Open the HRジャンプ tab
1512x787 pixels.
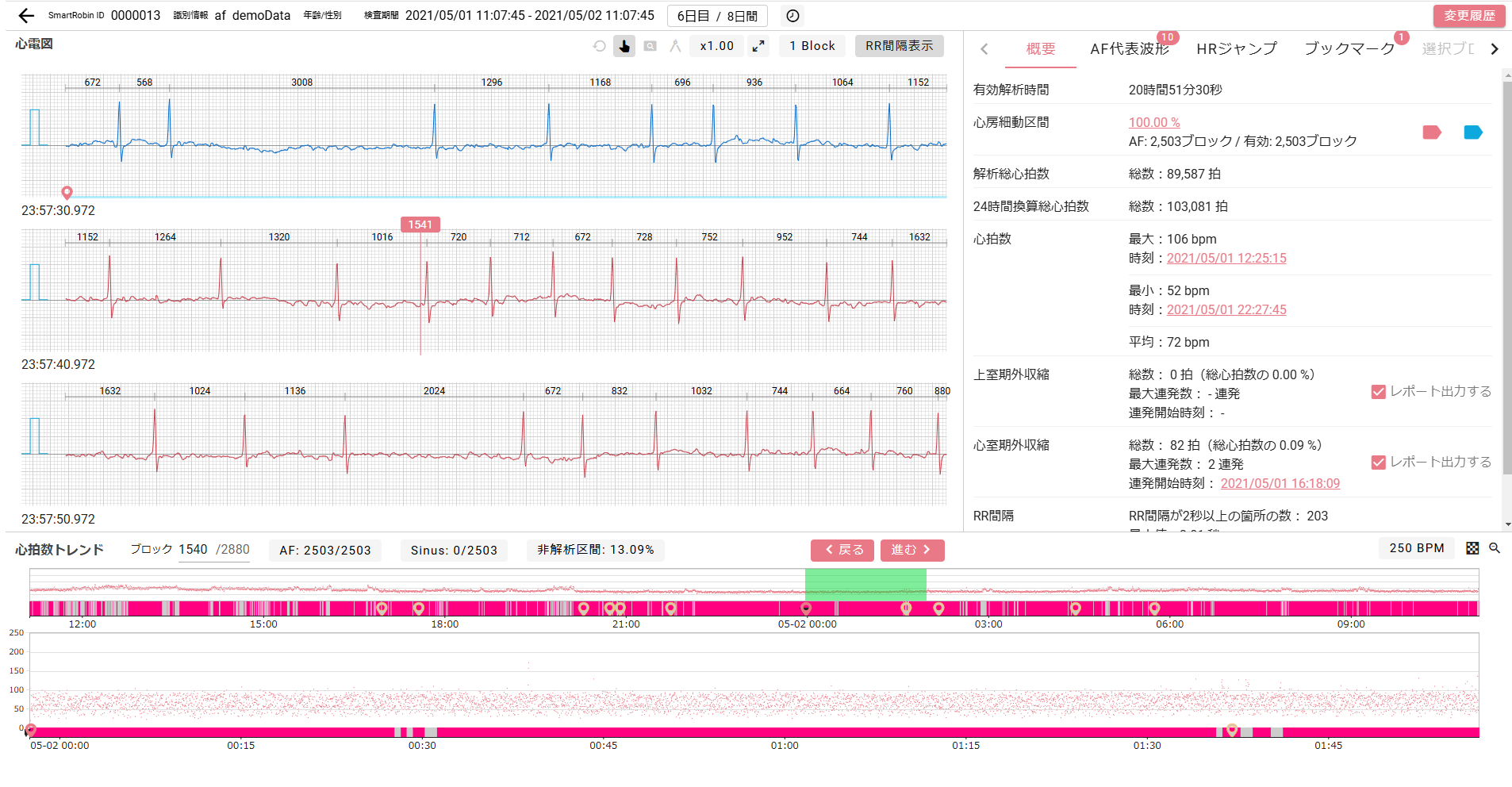pos(1236,49)
